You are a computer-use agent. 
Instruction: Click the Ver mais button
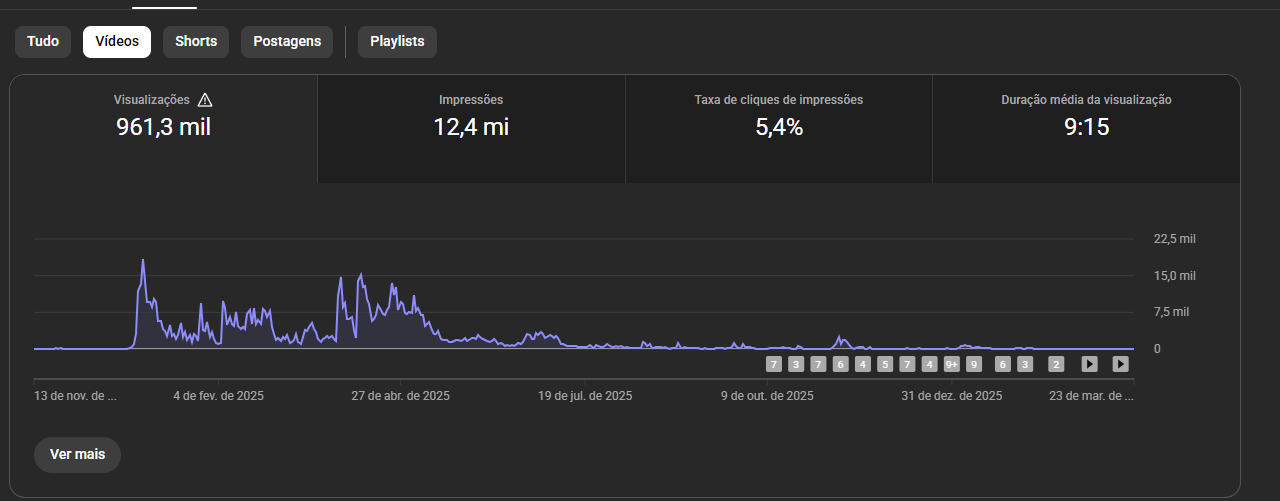[77, 454]
